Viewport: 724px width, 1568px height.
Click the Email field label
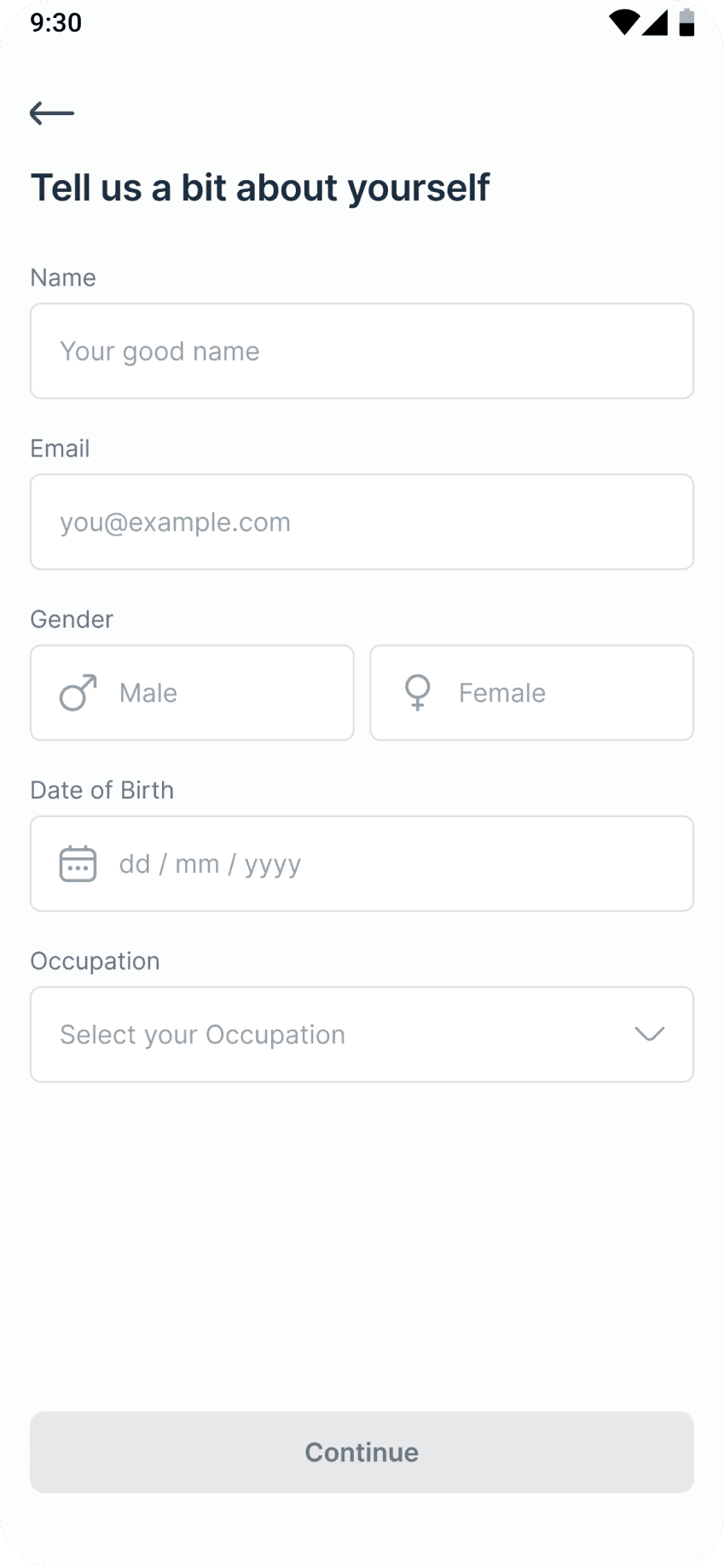coord(60,449)
